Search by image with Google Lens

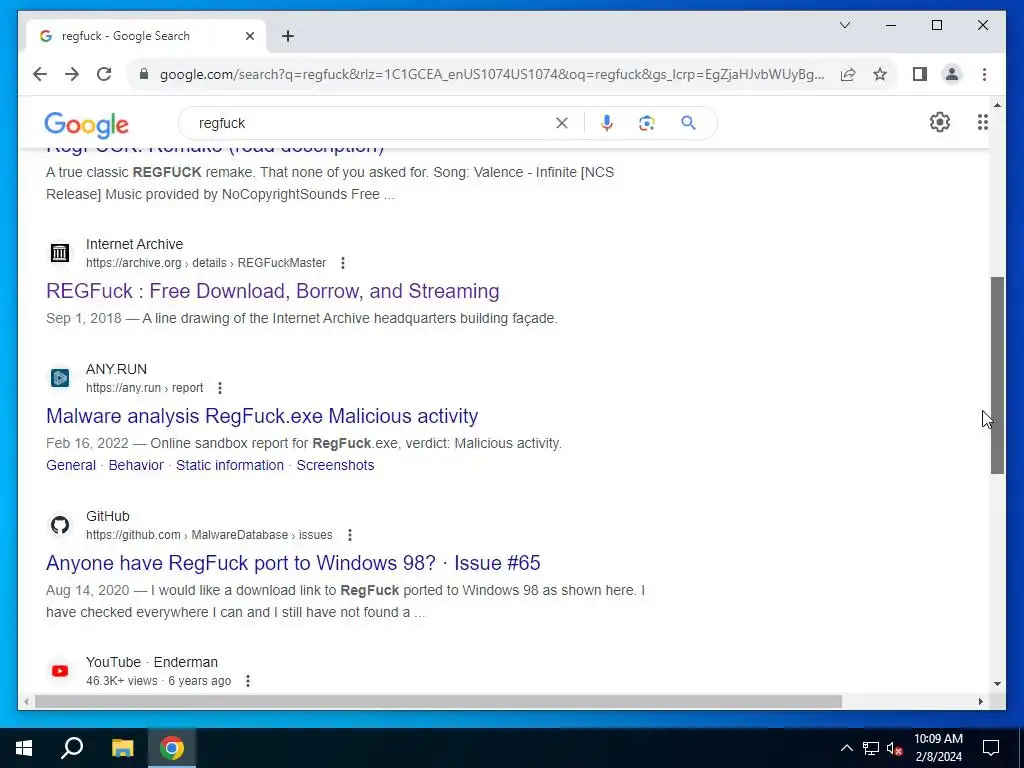coord(647,123)
